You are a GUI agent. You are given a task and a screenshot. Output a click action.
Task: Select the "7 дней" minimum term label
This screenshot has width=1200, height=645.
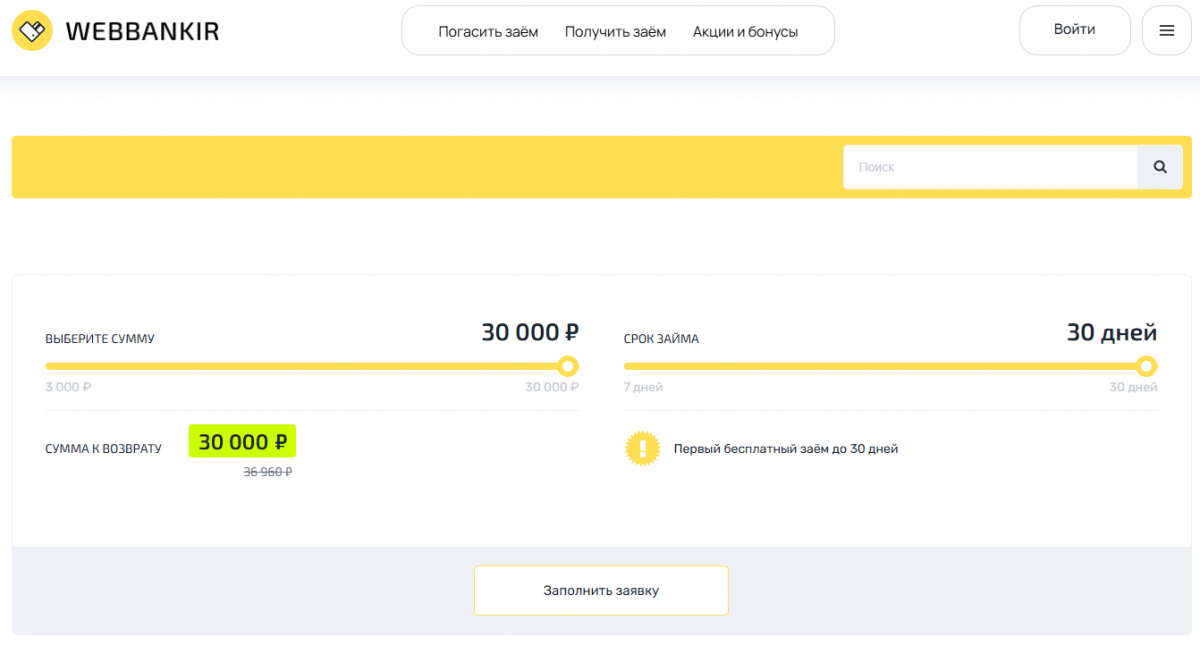643,387
